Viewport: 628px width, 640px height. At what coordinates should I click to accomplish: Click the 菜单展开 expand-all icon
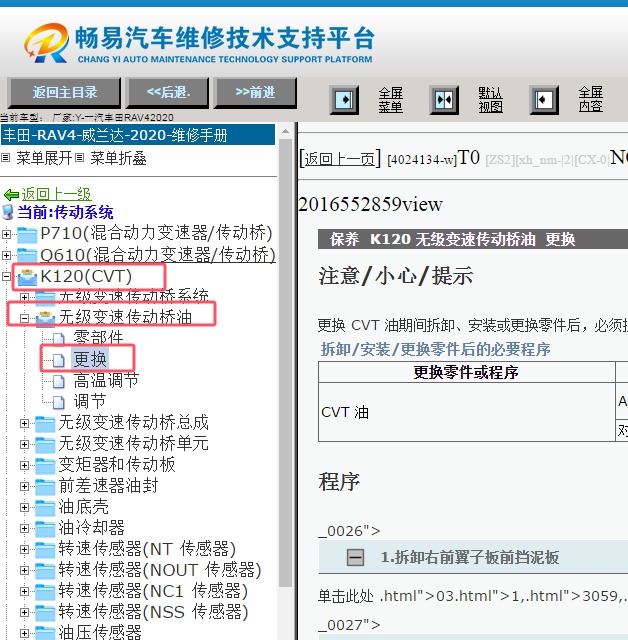pos(6,158)
